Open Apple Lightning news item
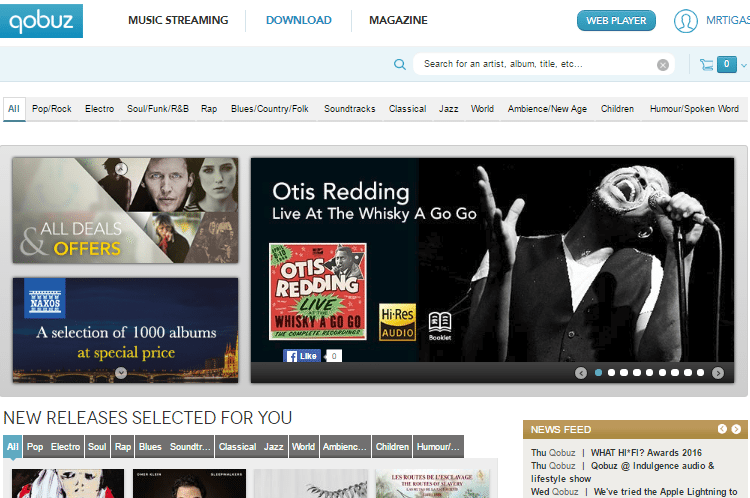 [x=665, y=492]
